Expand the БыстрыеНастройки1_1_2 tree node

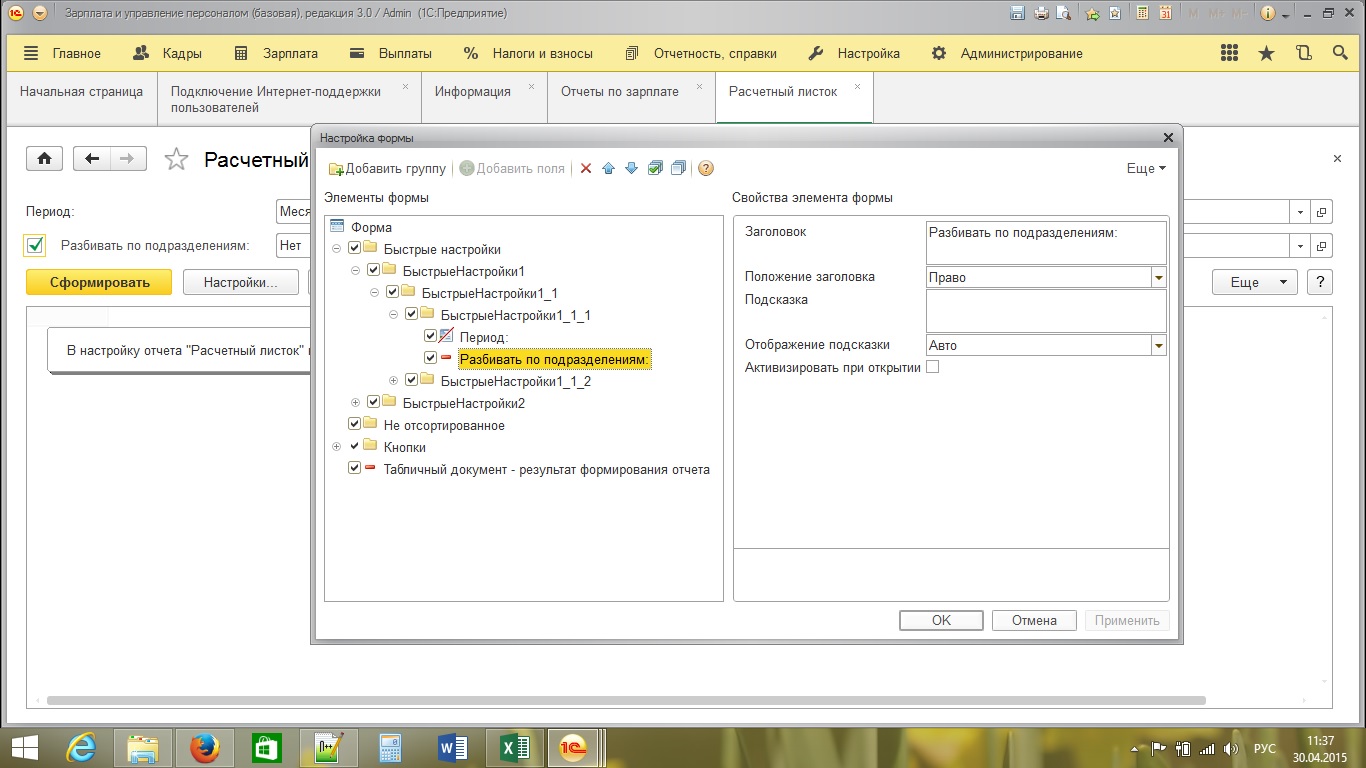[x=393, y=381]
